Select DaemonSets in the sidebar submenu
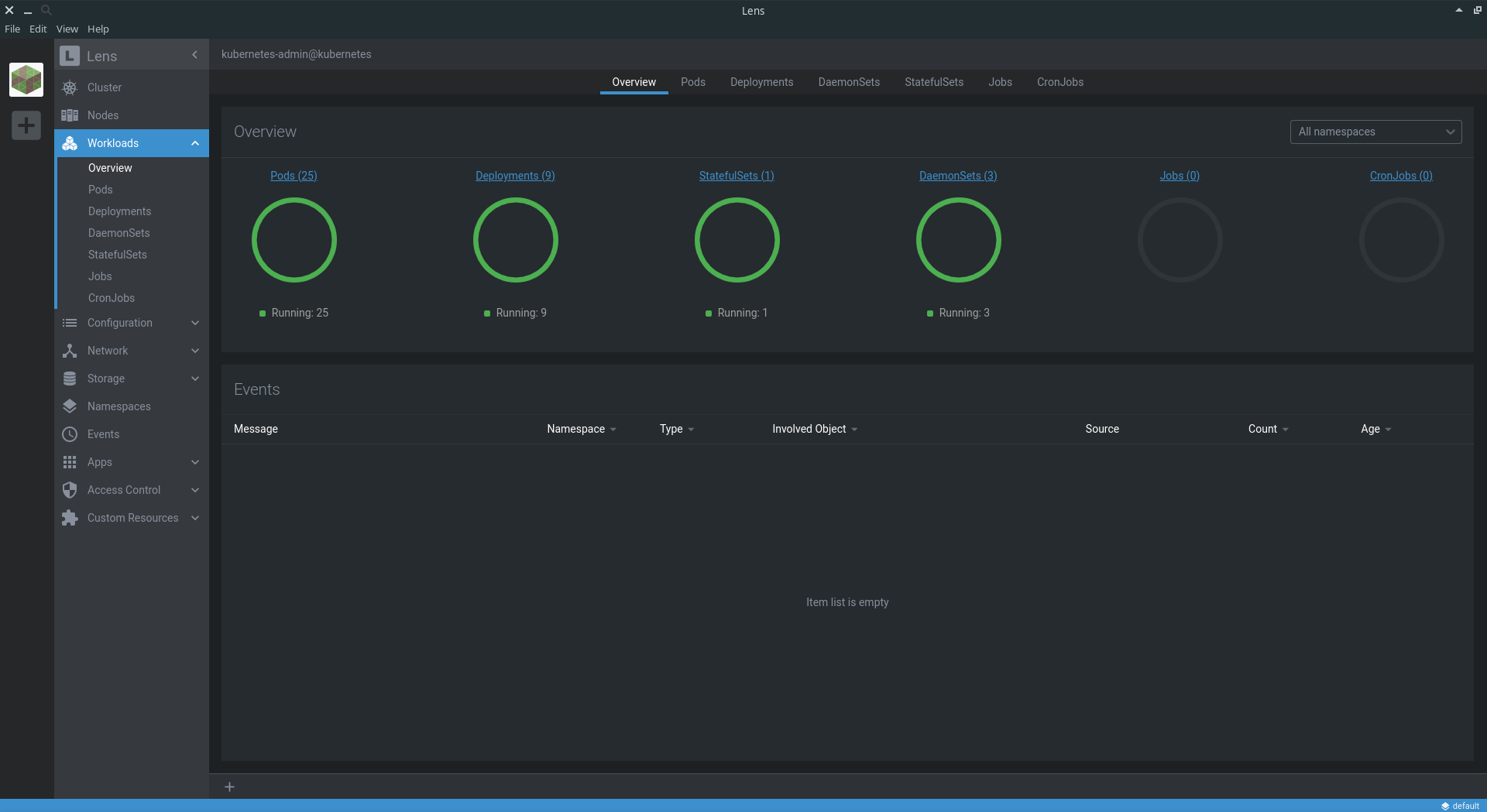 pos(118,233)
